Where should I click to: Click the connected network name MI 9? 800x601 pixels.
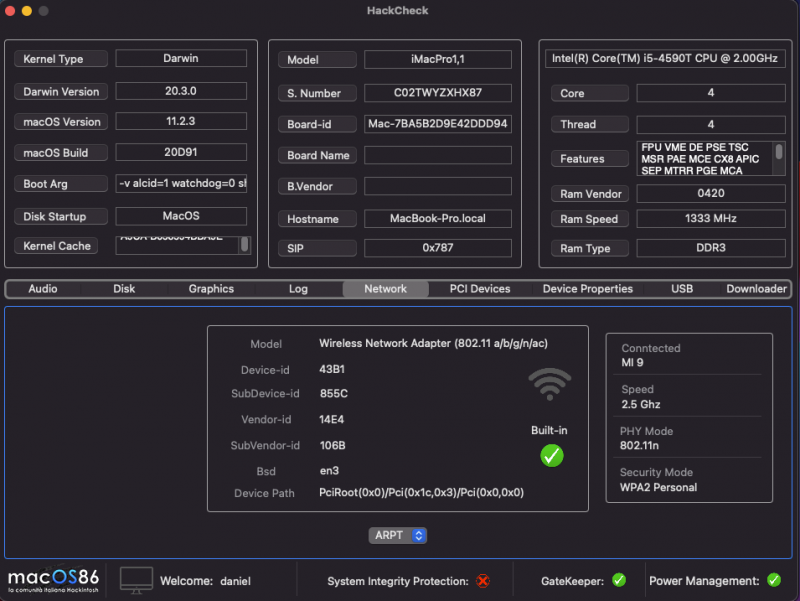pos(632,363)
